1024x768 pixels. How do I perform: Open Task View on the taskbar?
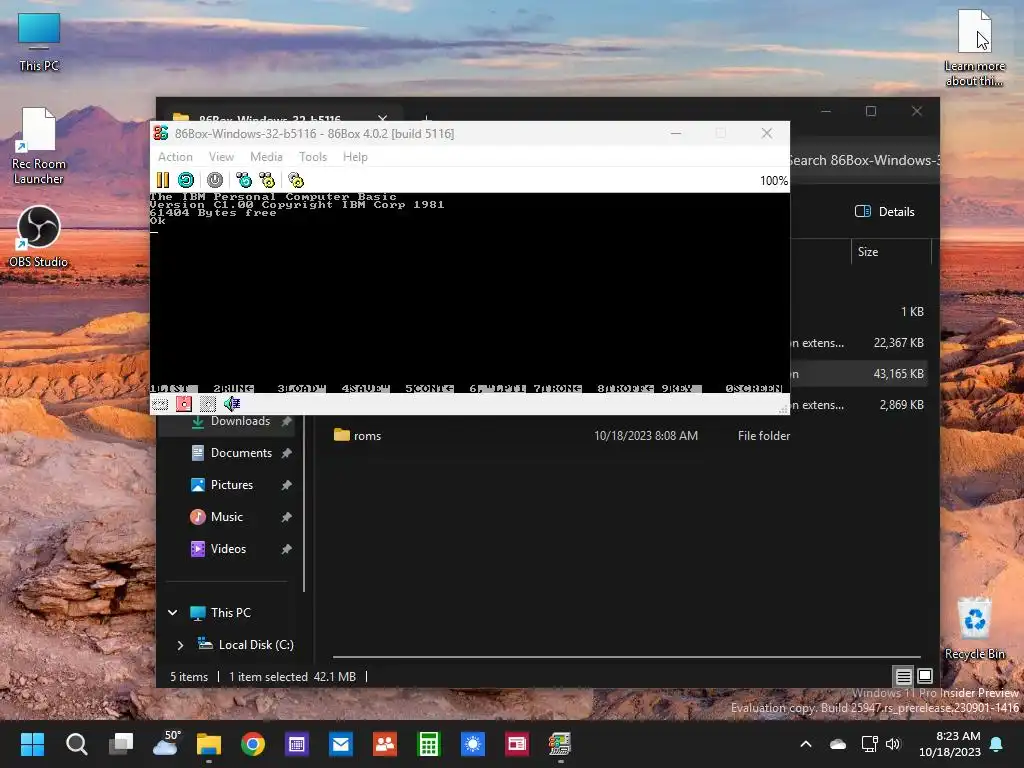click(x=121, y=744)
